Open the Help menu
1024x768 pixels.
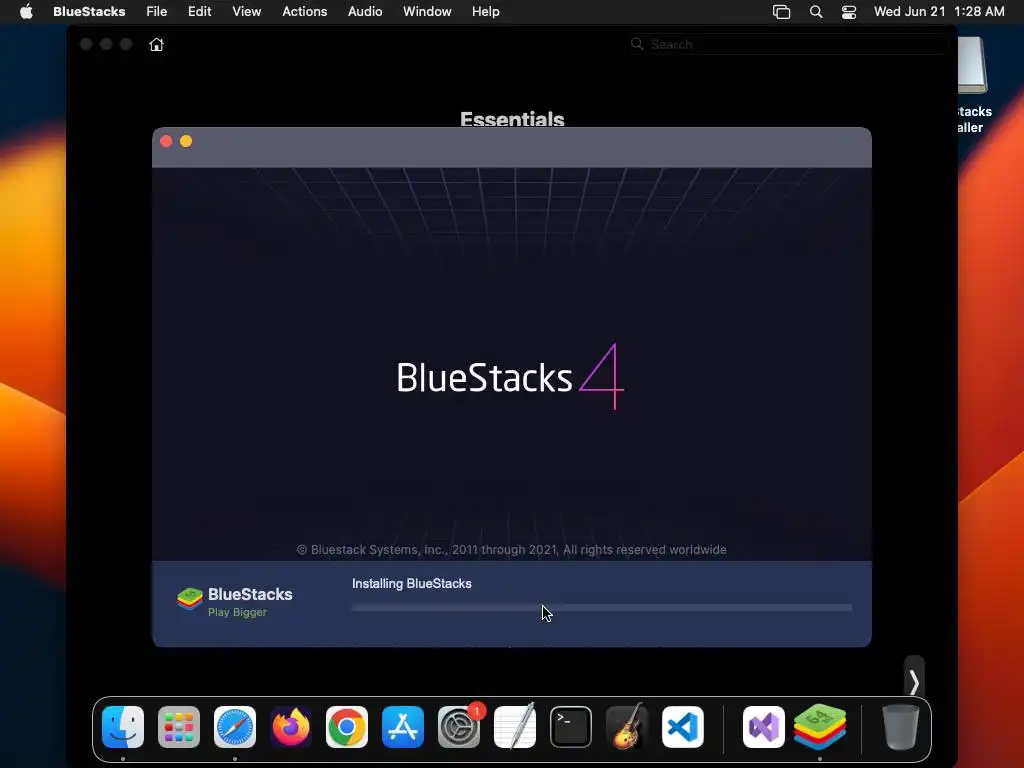pos(485,11)
